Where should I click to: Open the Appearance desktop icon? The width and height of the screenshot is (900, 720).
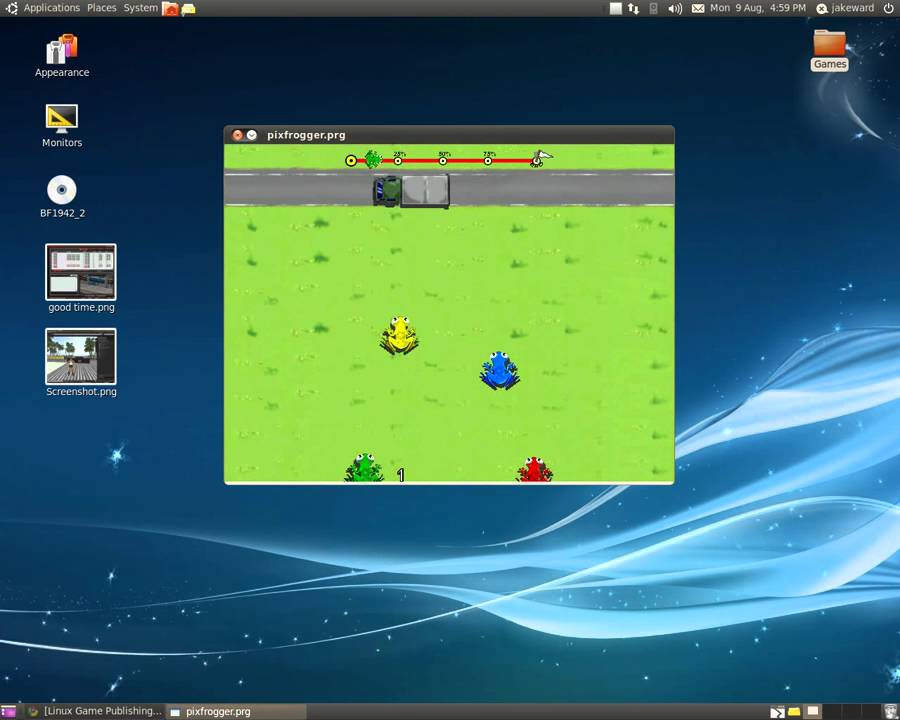pyautogui.click(x=62, y=56)
